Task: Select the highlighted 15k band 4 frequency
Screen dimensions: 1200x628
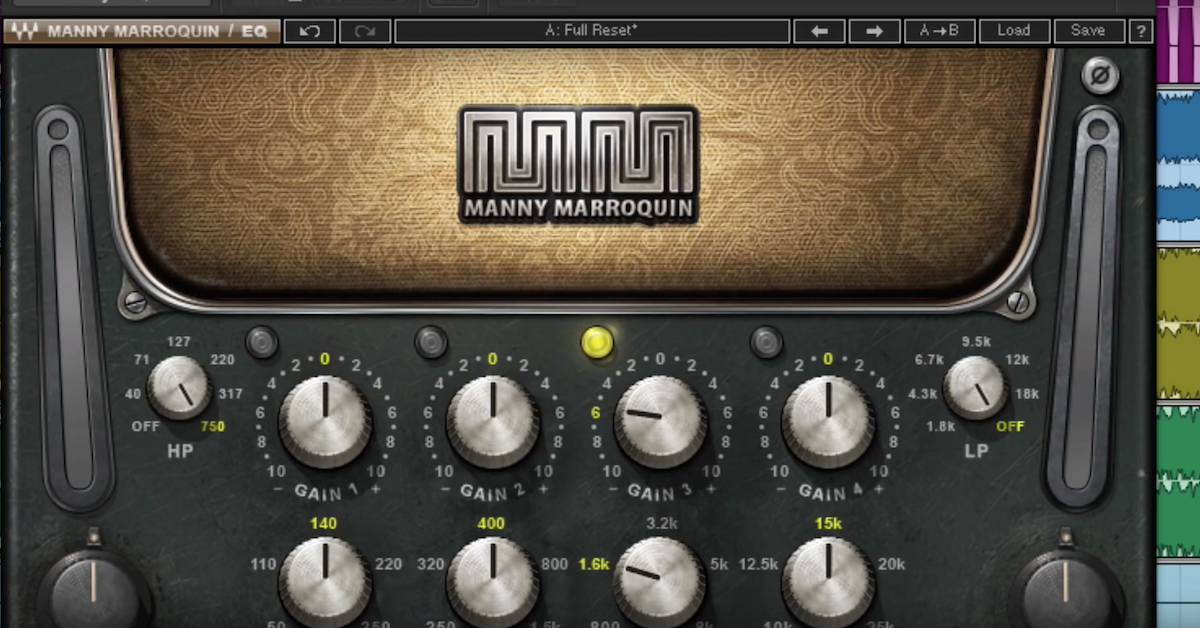Action: [827, 523]
